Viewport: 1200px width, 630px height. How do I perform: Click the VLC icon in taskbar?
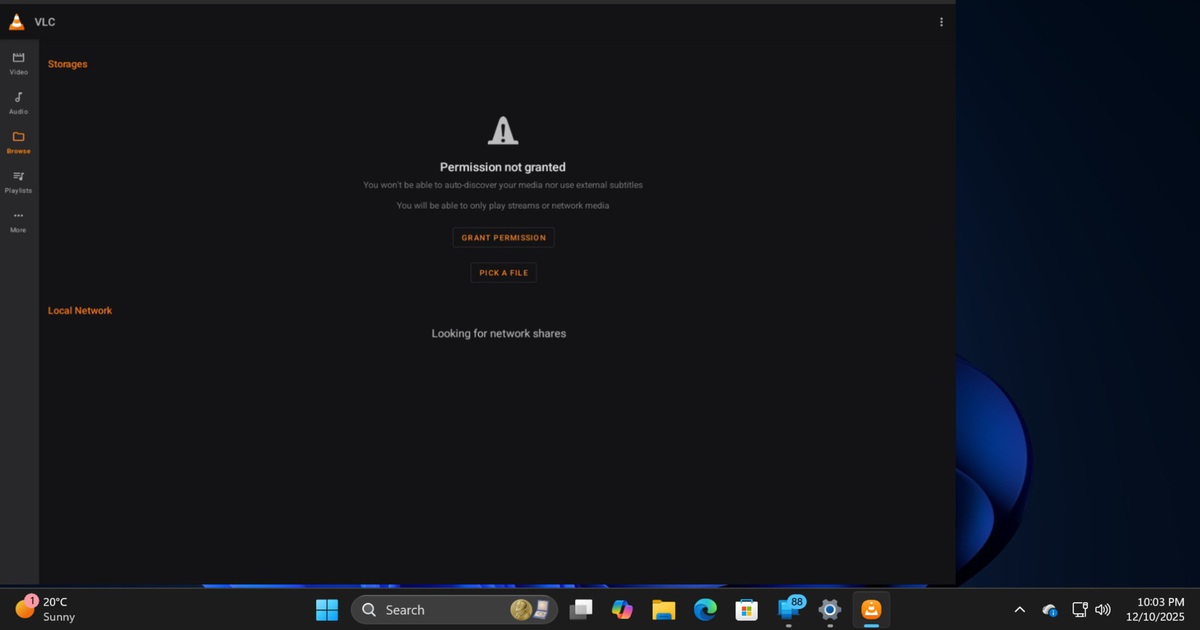[x=871, y=609]
